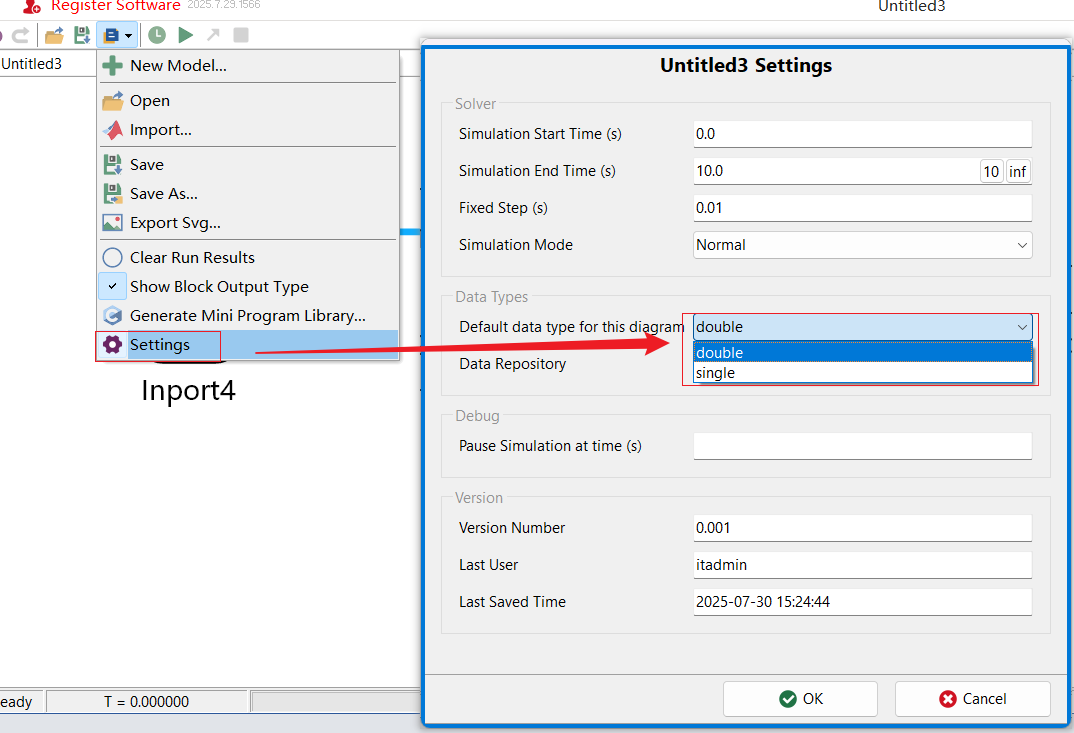The width and height of the screenshot is (1074, 733).
Task: Select Export Svg... menu entry
Action: 248,223
